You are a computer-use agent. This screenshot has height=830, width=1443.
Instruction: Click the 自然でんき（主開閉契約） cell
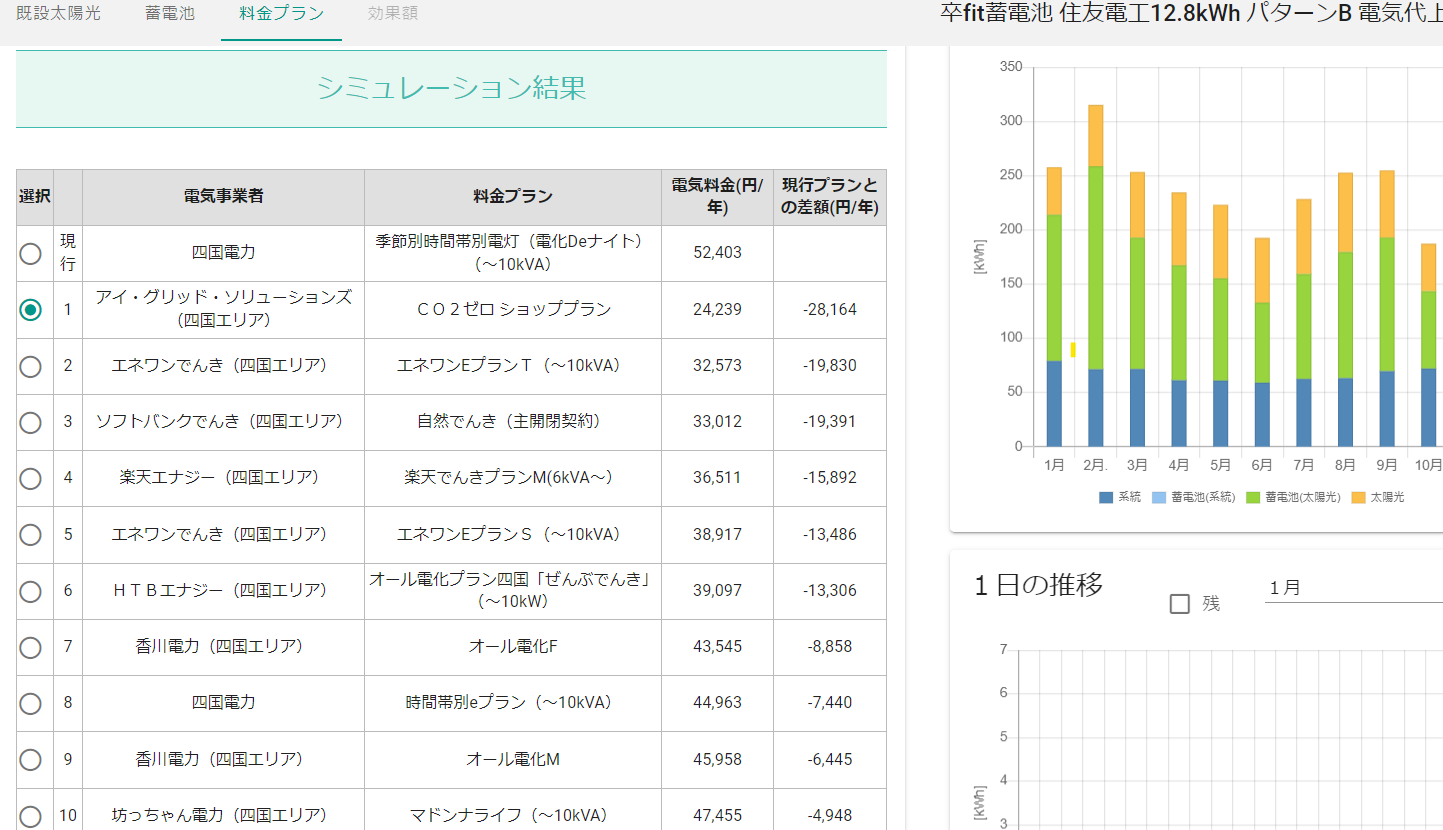(513, 422)
